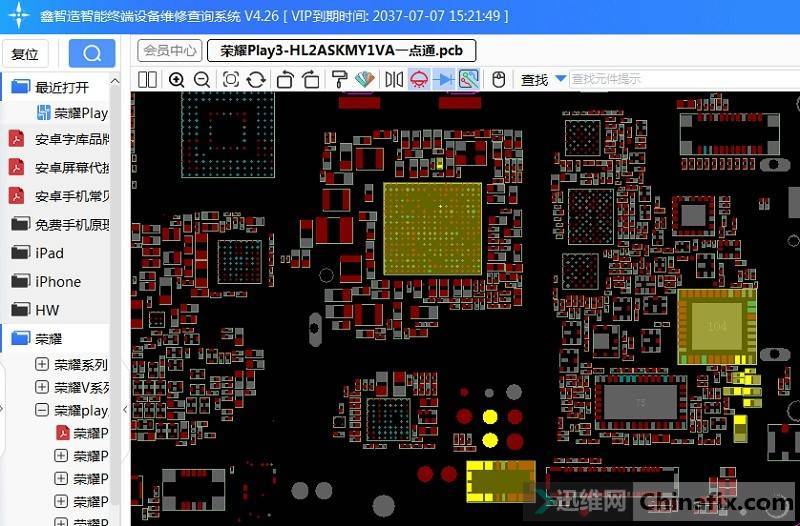Click the mirror flip board icon
Viewport: 800px width, 526px height.
[x=394, y=79]
